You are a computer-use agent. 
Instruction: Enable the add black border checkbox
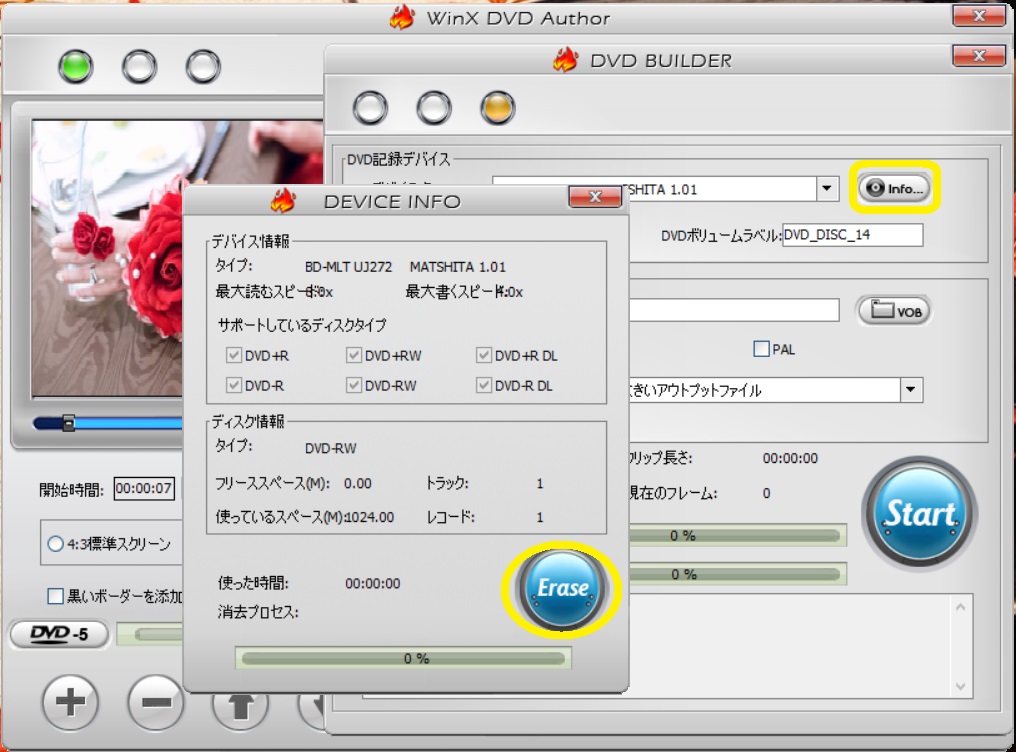coord(56,596)
